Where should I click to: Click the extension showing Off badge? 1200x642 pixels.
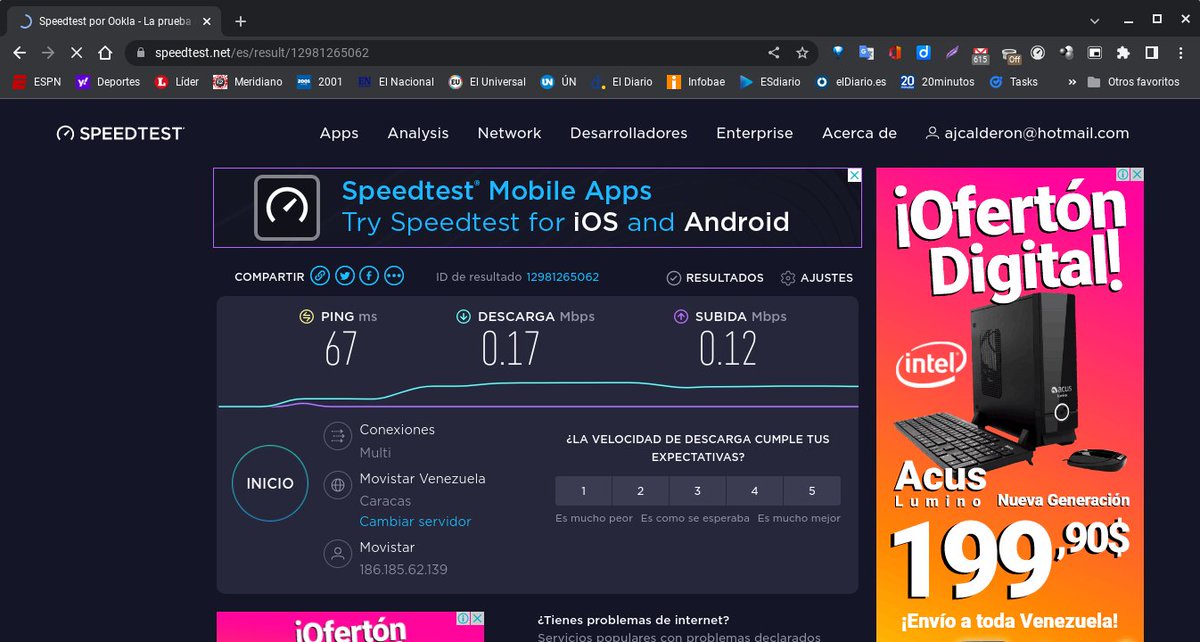pos(1008,52)
